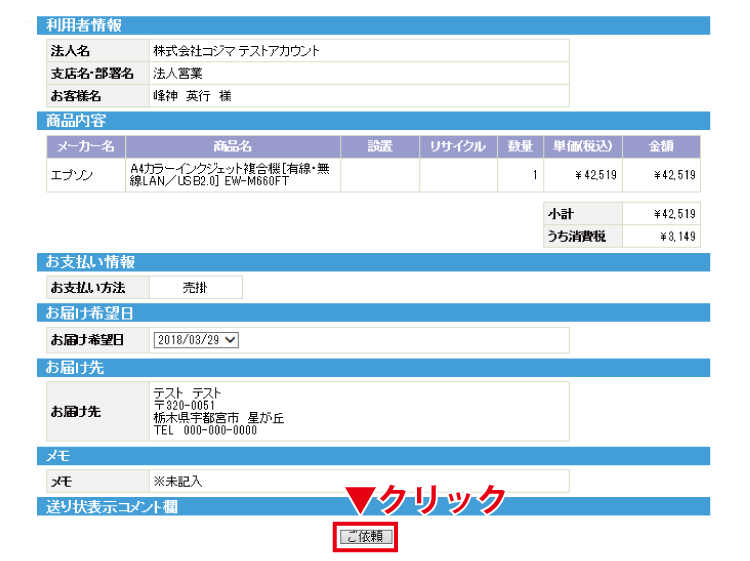
Task: Click the お客様名 value field
Action: pyautogui.click(x=192, y=96)
